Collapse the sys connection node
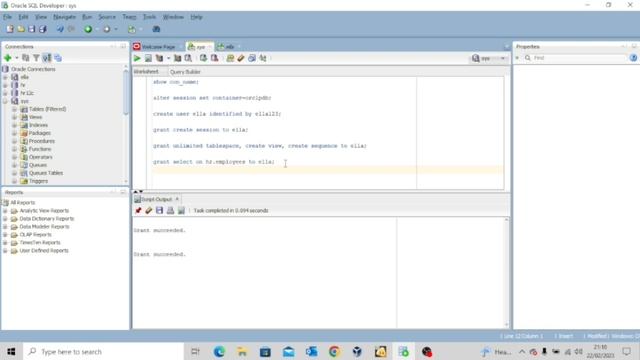 5,101
